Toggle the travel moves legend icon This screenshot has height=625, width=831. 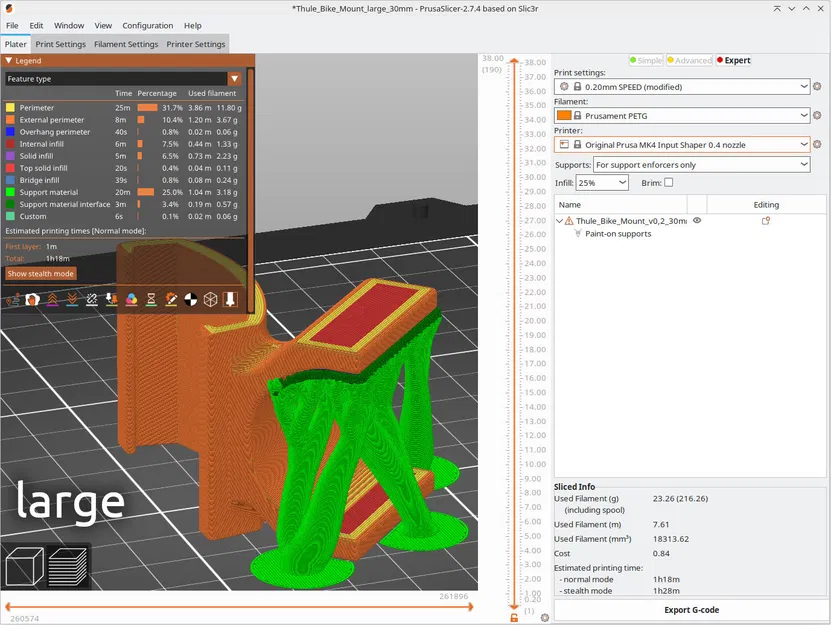(14, 299)
